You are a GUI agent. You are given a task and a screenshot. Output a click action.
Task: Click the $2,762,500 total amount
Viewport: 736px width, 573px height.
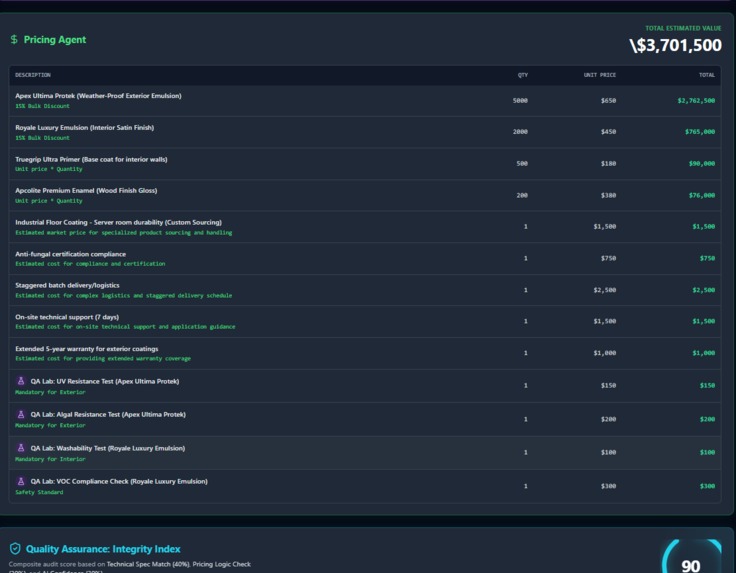pyautogui.click(x=696, y=100)
